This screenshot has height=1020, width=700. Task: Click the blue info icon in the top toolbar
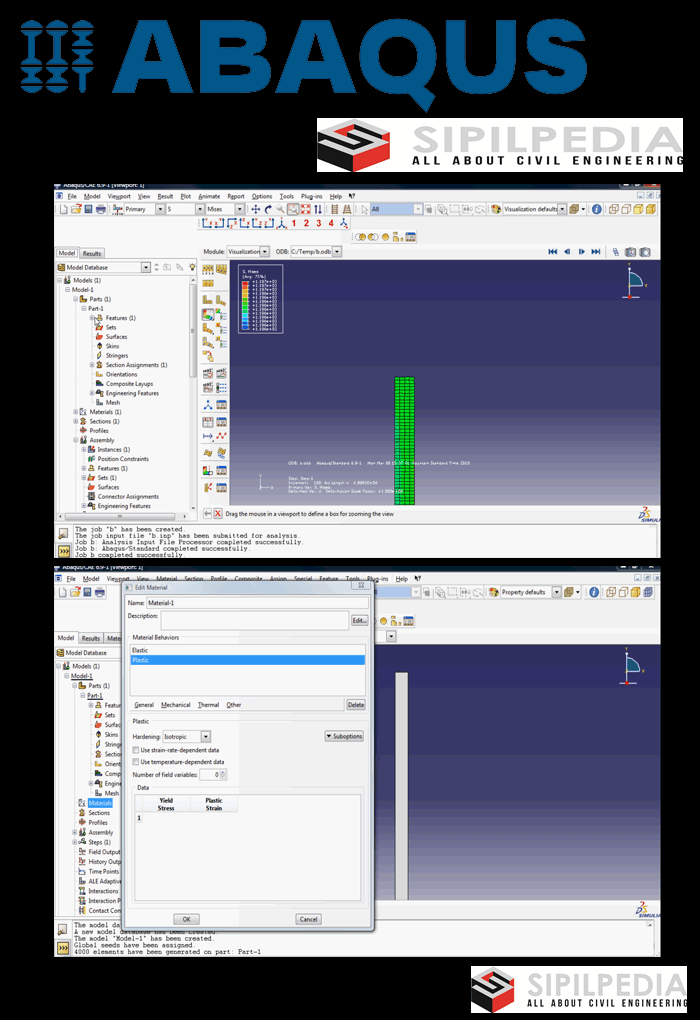point(596,209)
